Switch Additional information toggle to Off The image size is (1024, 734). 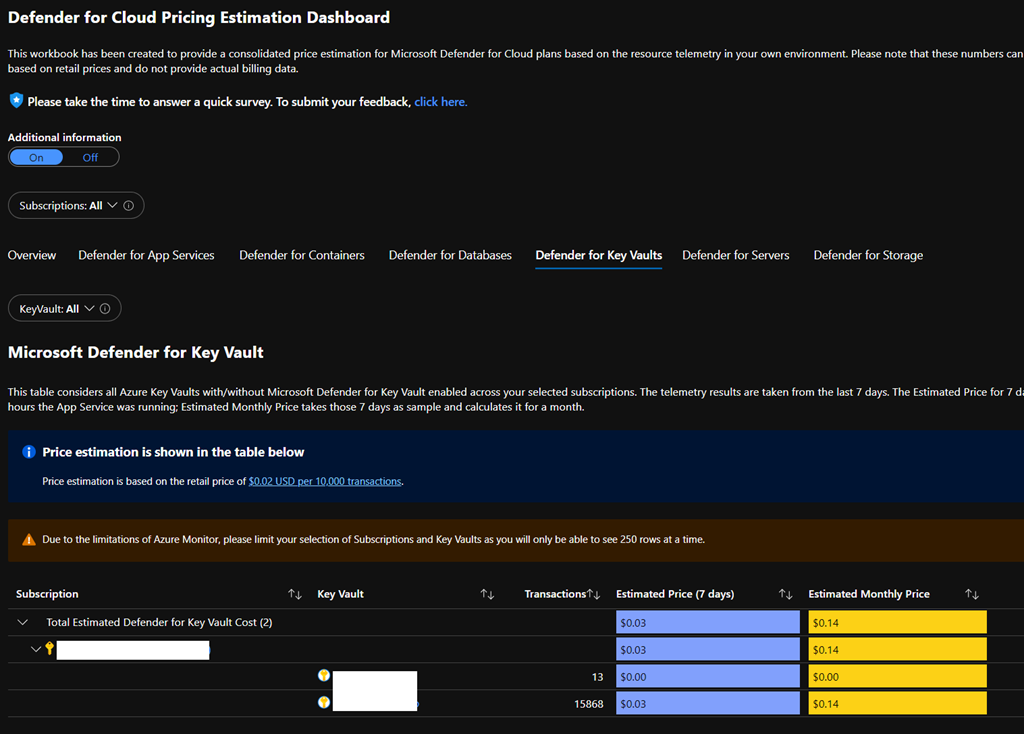tap(91, 157)
